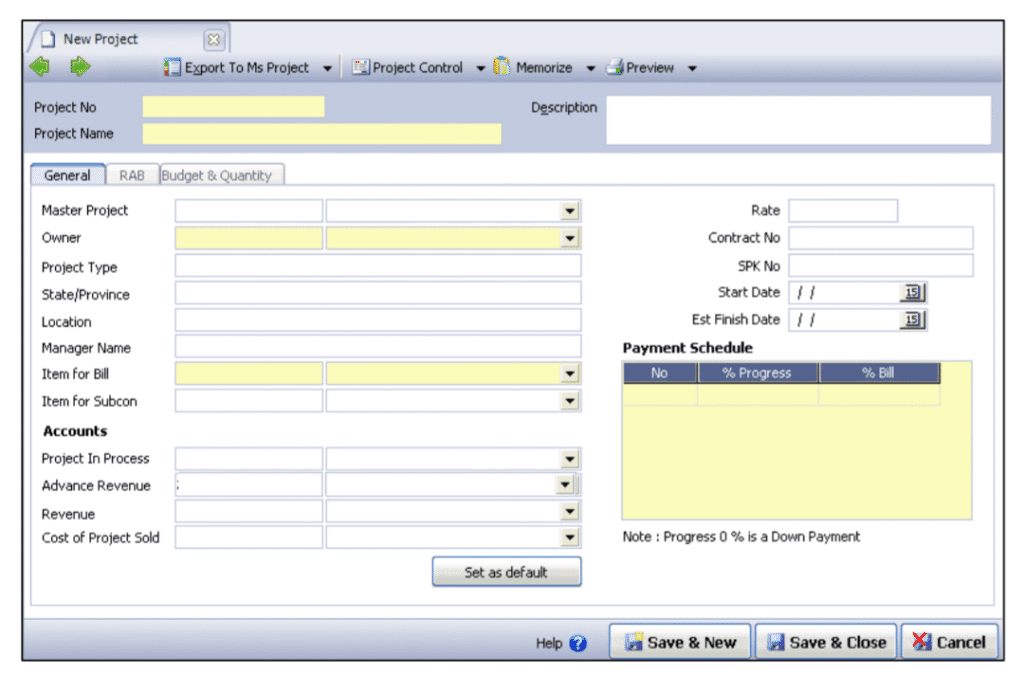
Task: Click the green forward navigation arrow
Action: 79,67
